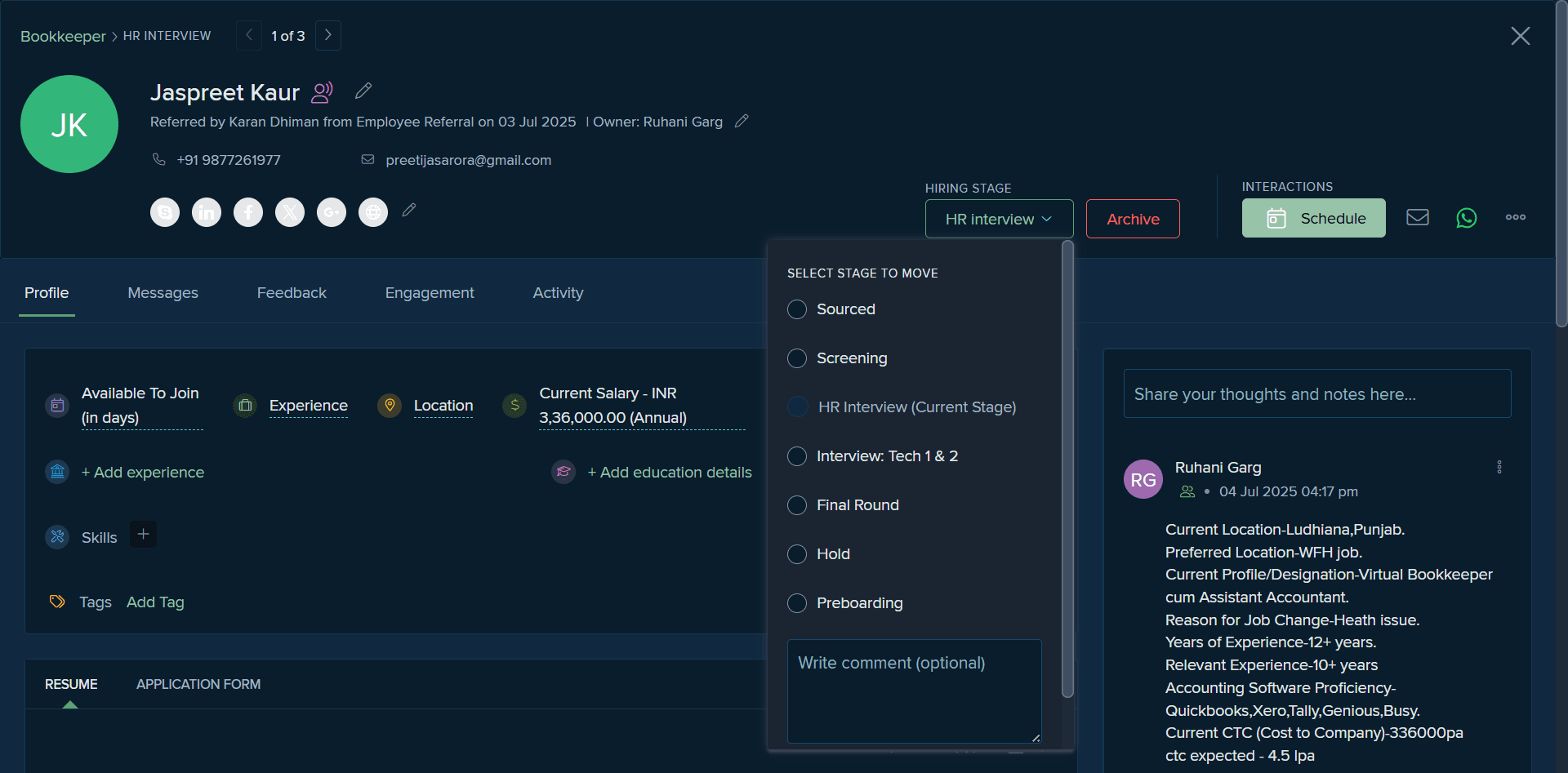Click the stage list vertical scrollbar
The image size is (1568, 773).
[1067, 469]
